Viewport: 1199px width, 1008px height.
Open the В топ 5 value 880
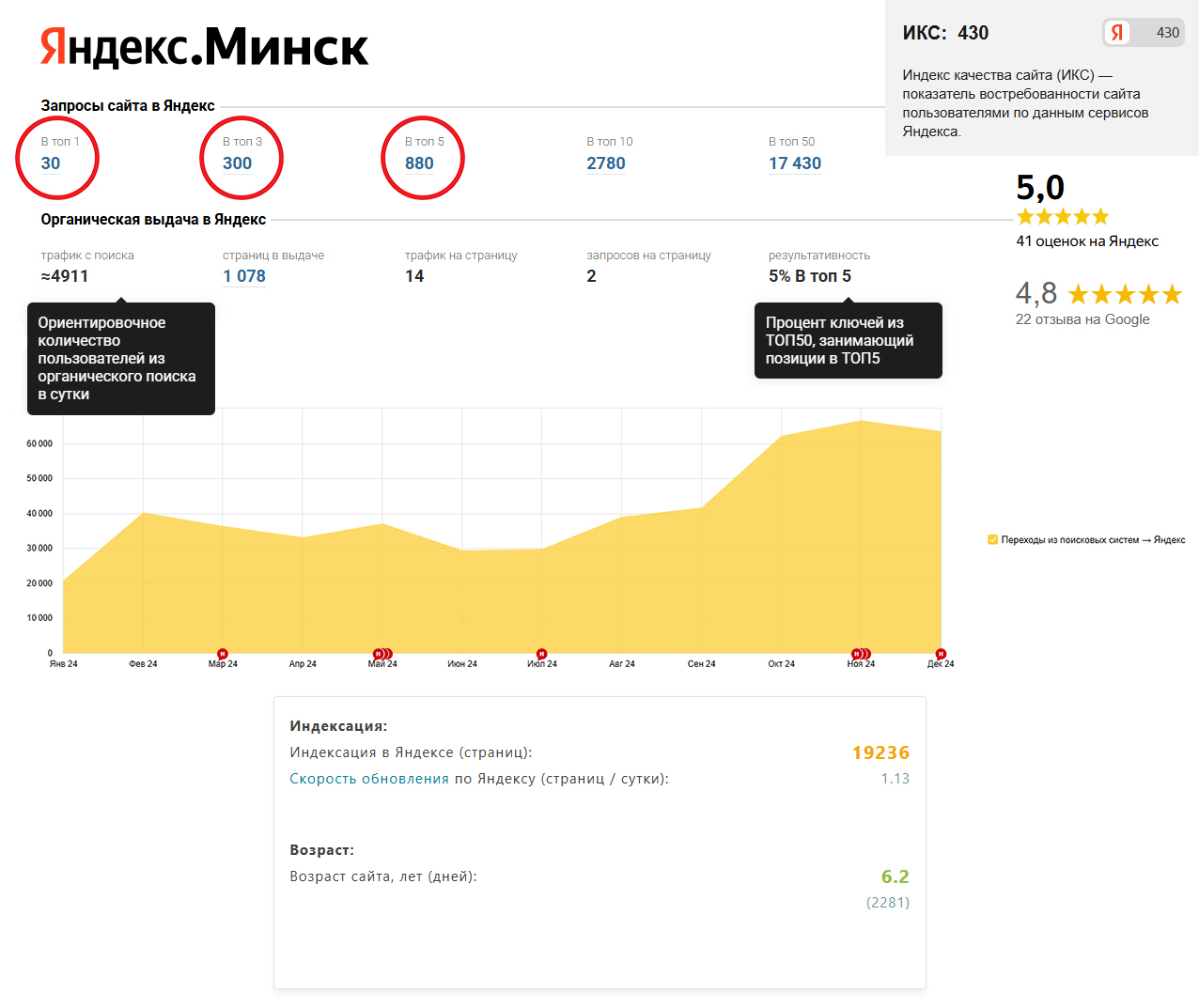coord(419,163)
